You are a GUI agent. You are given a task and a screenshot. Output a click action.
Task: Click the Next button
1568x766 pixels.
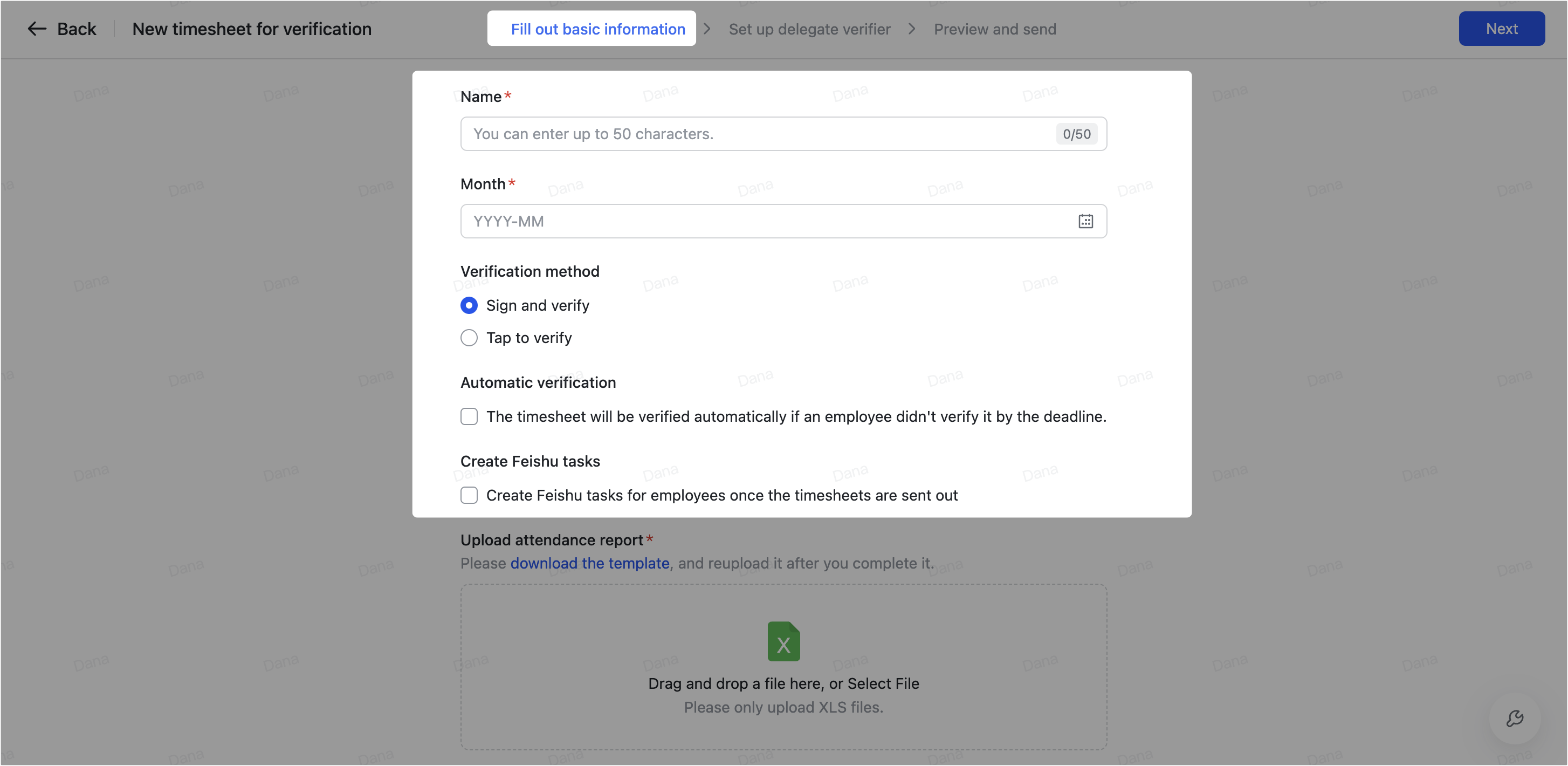click(1501, 28)
